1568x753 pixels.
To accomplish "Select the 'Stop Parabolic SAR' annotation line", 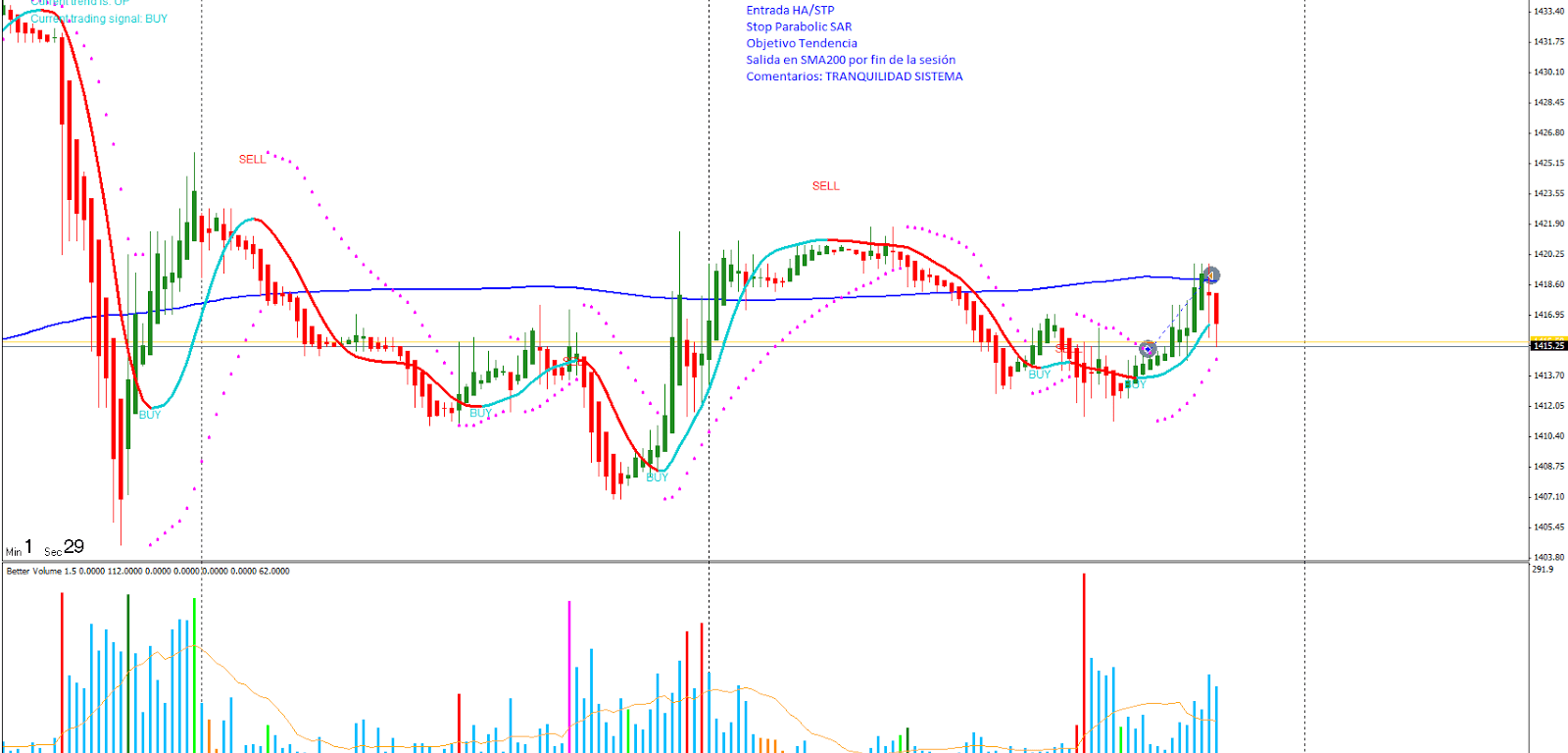I will pos(799,27).
